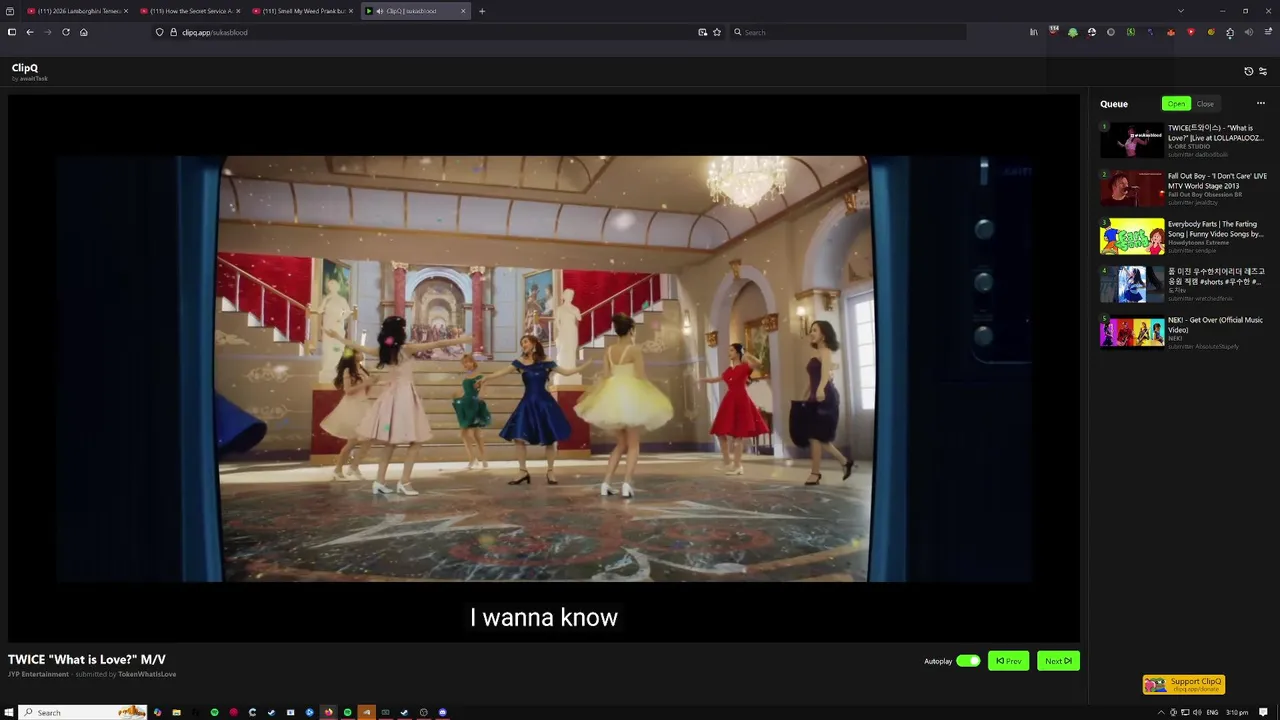This screenshot has width=1280, height=720.
Task: Click Fall Out Boy 'I Don't Care' title
Action: point(1217,181)
